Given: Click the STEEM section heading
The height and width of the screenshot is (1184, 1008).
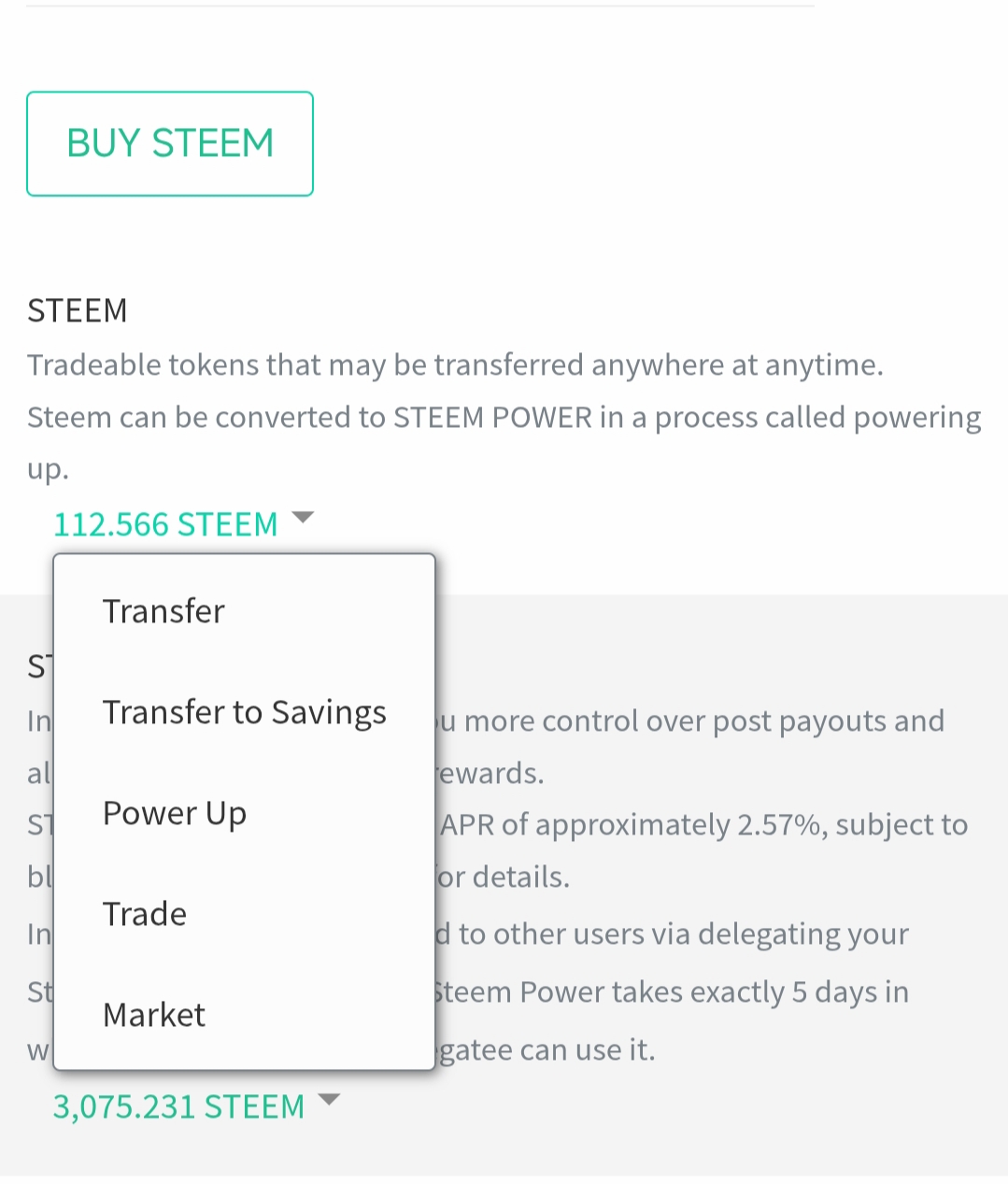Looking at the screenshot, I should pos(78,310).
